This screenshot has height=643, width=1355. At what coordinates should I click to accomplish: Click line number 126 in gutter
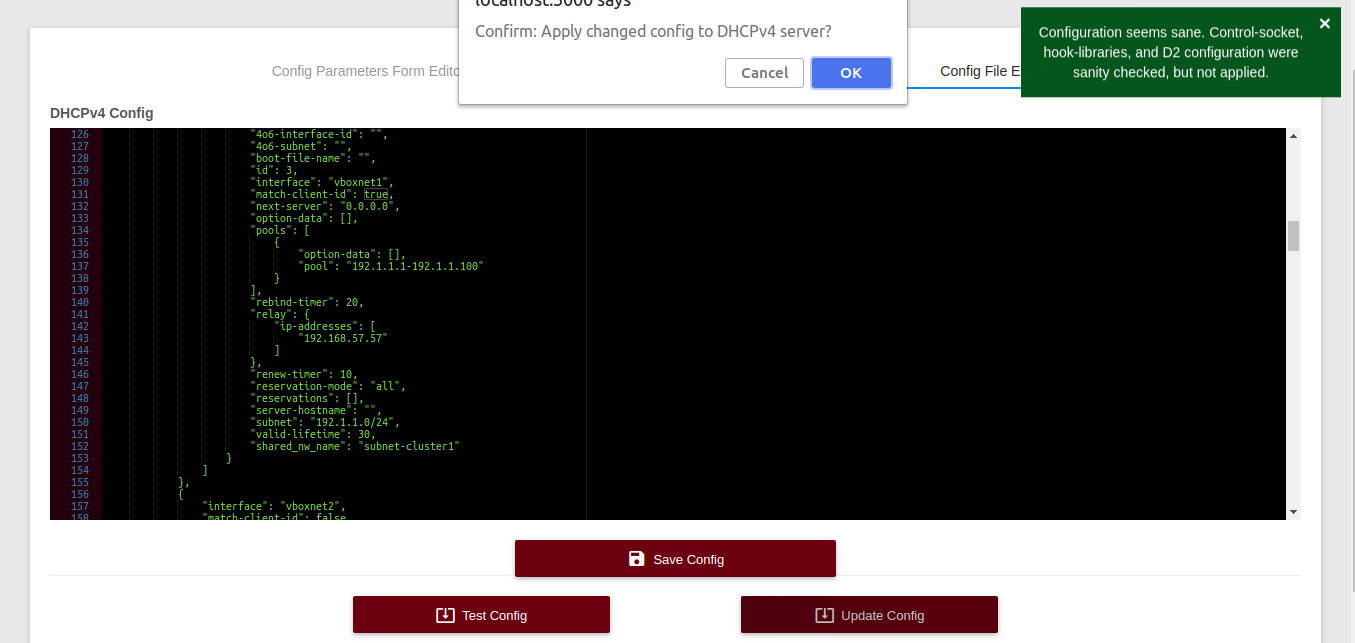click(x=80, y=134)
